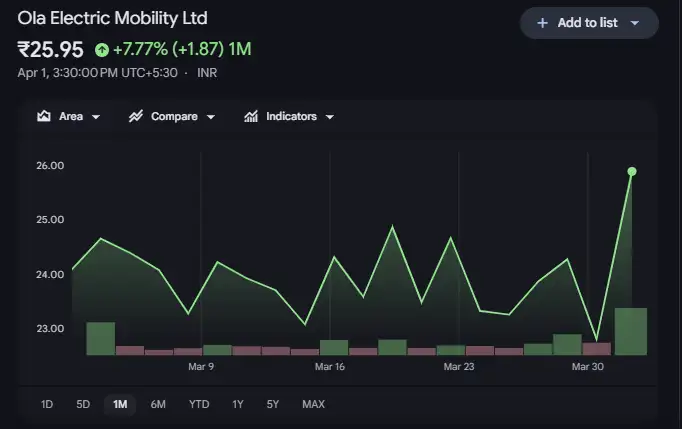Click the Ola Electric Mobility Ltd title
682x429 pixels.
(x=113, y=18)
